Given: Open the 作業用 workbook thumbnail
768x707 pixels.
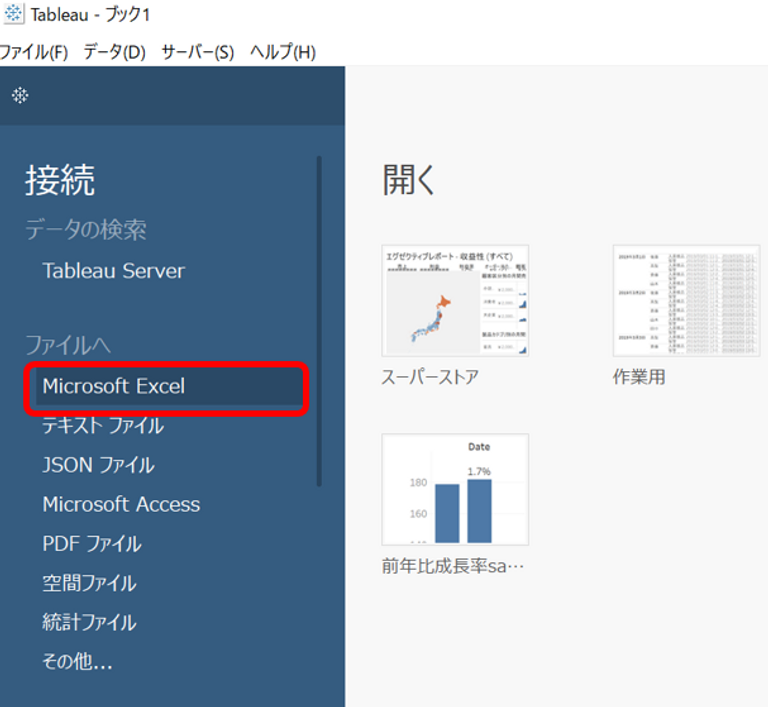Looking at the screenshot, I should tap(686, 301).
